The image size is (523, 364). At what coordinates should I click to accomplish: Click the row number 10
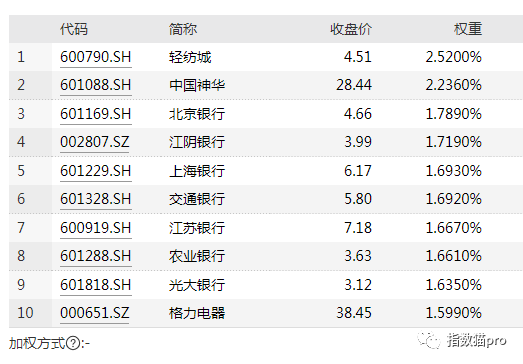pyautogui.click(x=25, y=313)
